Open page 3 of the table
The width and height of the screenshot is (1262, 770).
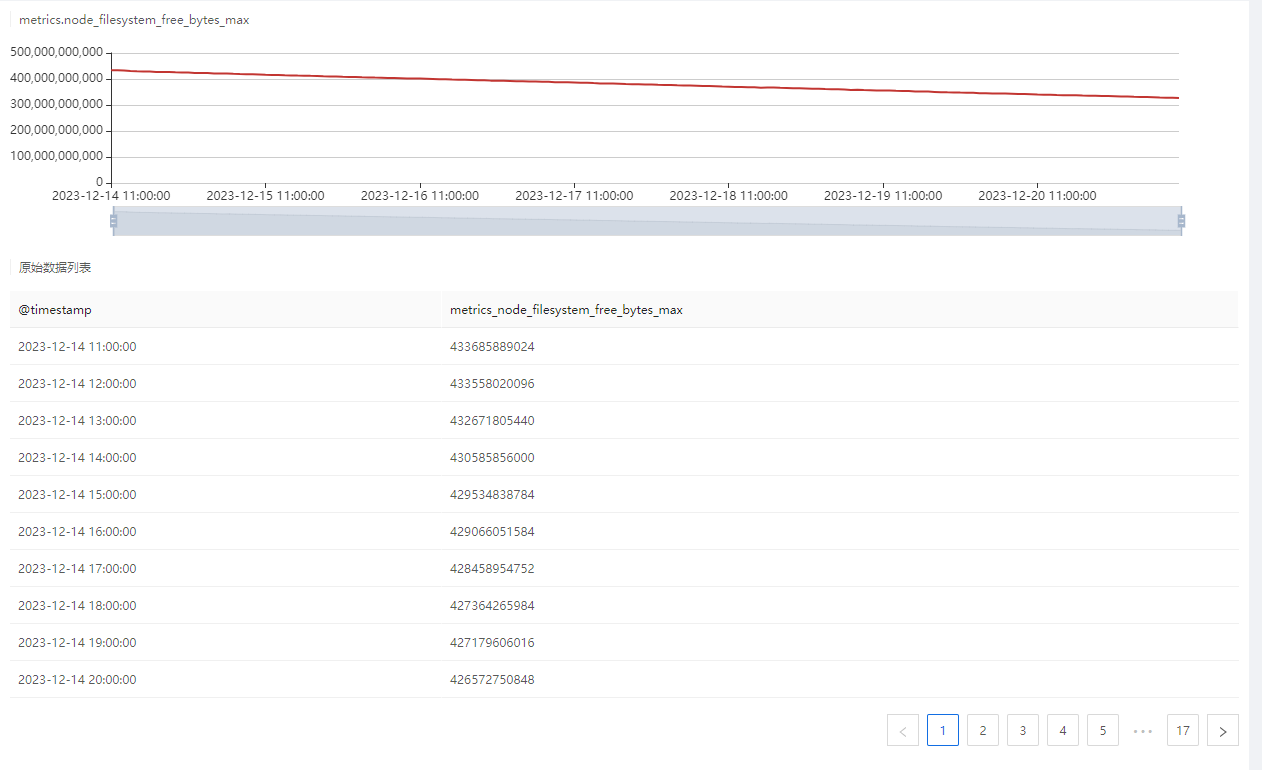tap(1022, 730)
